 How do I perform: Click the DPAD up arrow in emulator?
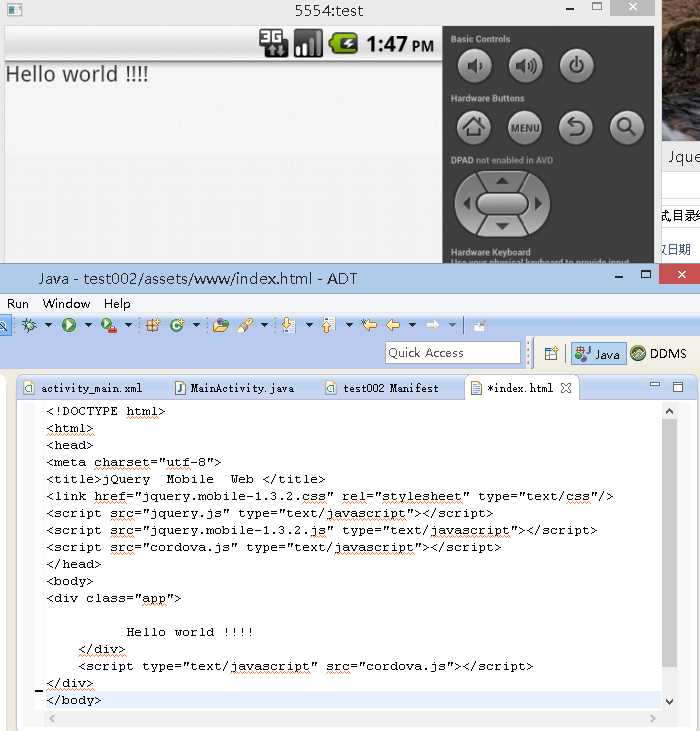502,181
